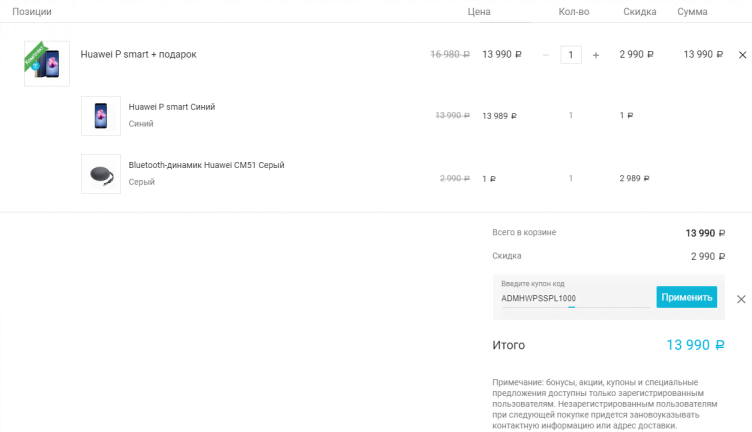The image size is (752, 432).
Task: Focus the coupon code input field
Action: [x=573, y=298]
